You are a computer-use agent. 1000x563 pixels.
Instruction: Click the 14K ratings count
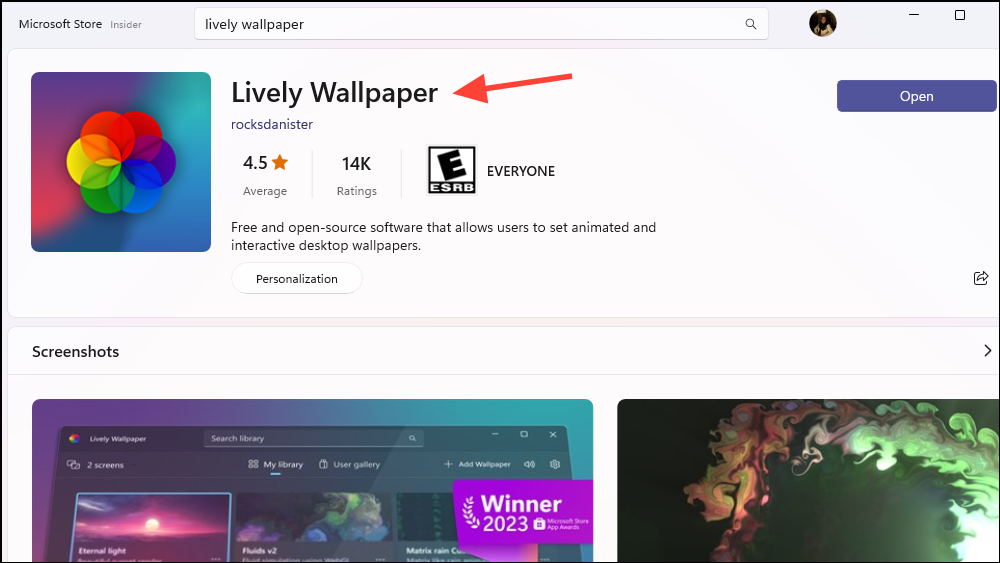pos(356,164)
